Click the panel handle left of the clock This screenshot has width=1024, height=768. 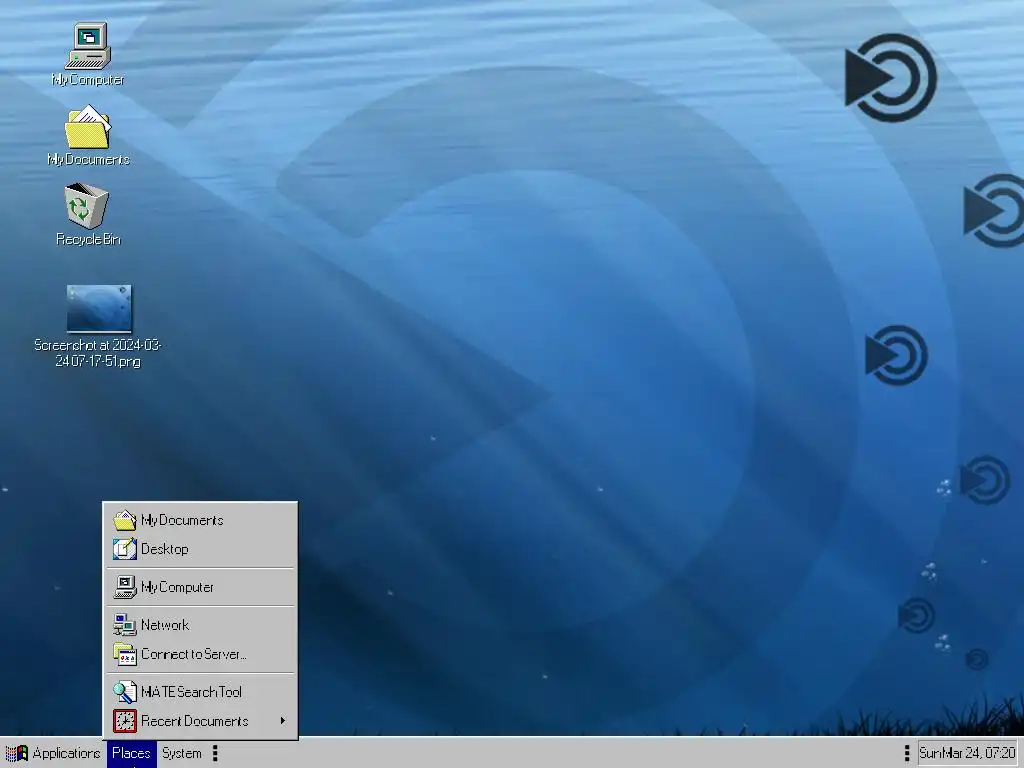coord(906,753)
